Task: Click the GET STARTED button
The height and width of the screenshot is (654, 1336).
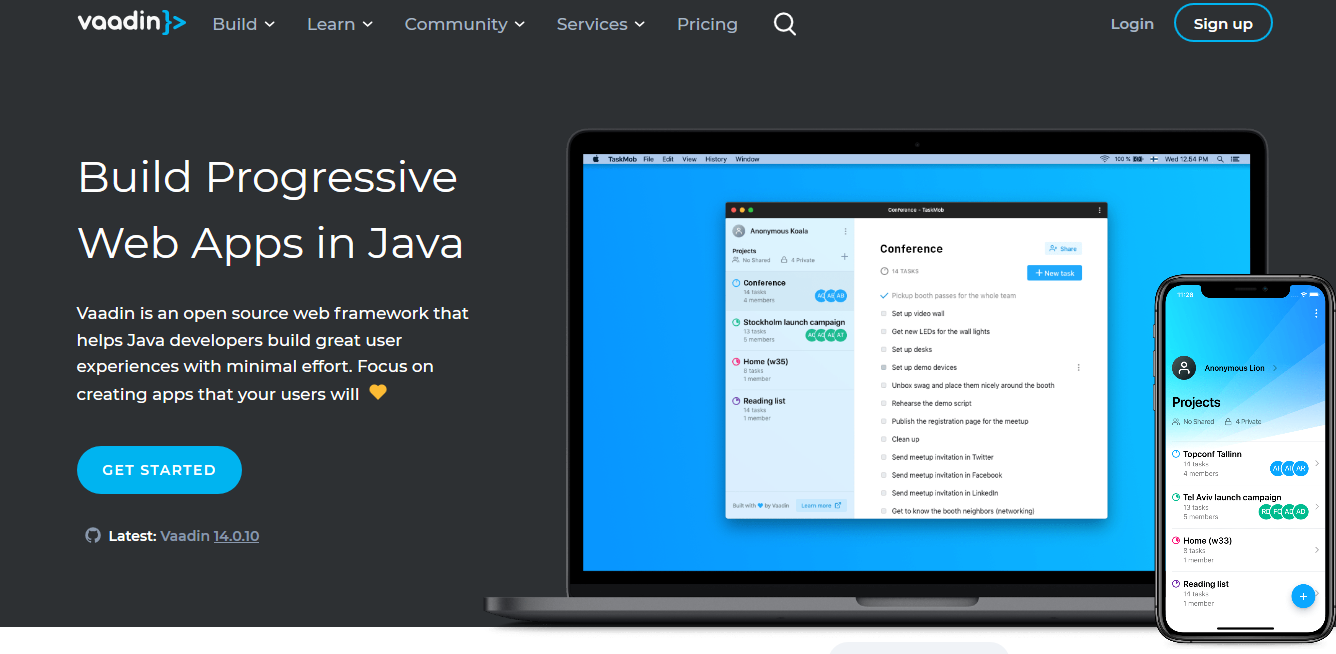Action: (159, 470)
